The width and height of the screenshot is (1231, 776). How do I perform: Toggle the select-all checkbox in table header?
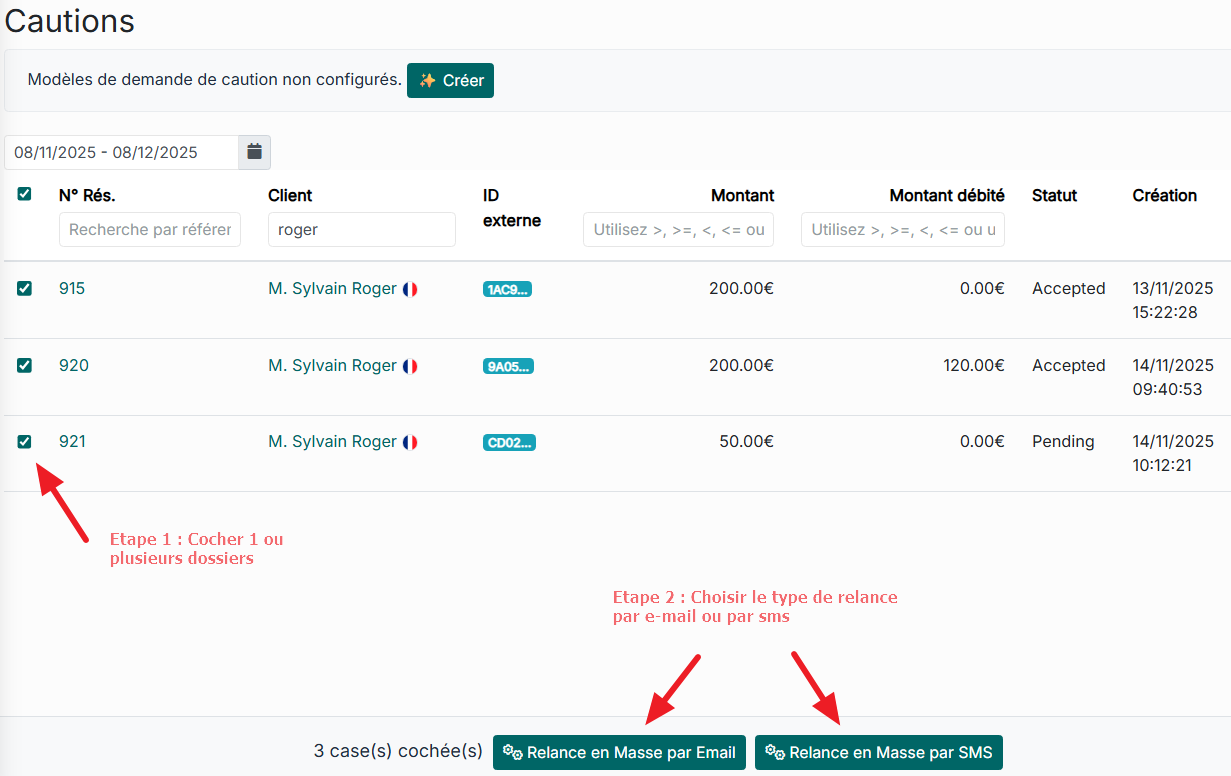[25, 194]
